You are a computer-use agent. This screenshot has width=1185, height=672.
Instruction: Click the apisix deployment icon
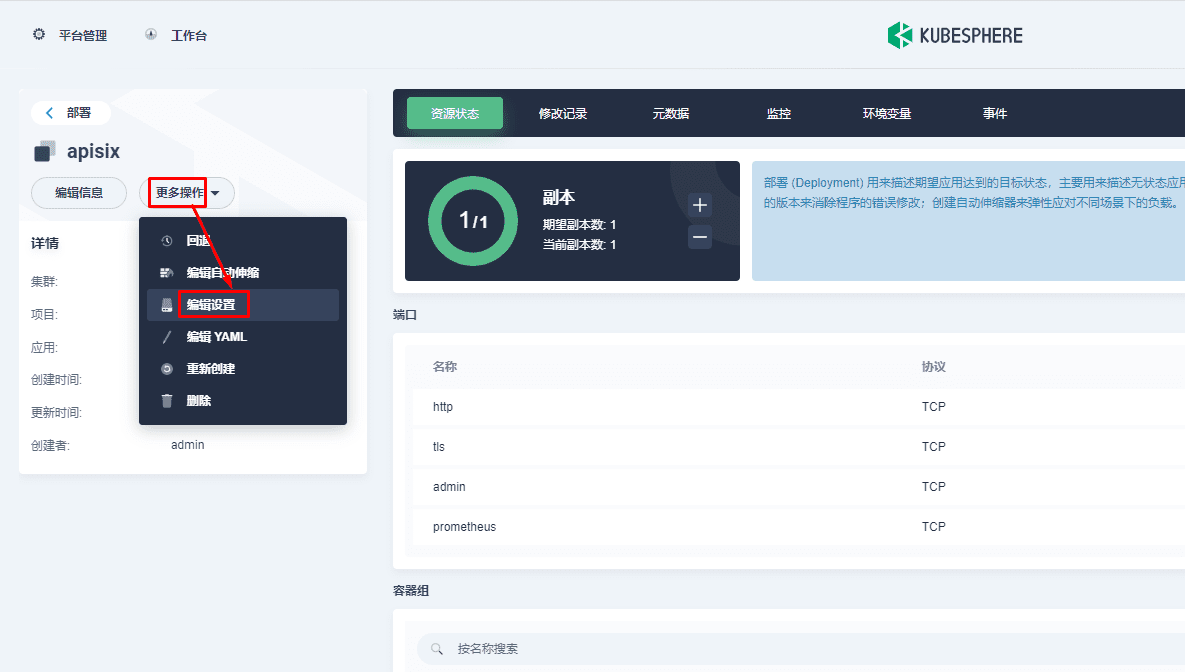click(45, 151)
